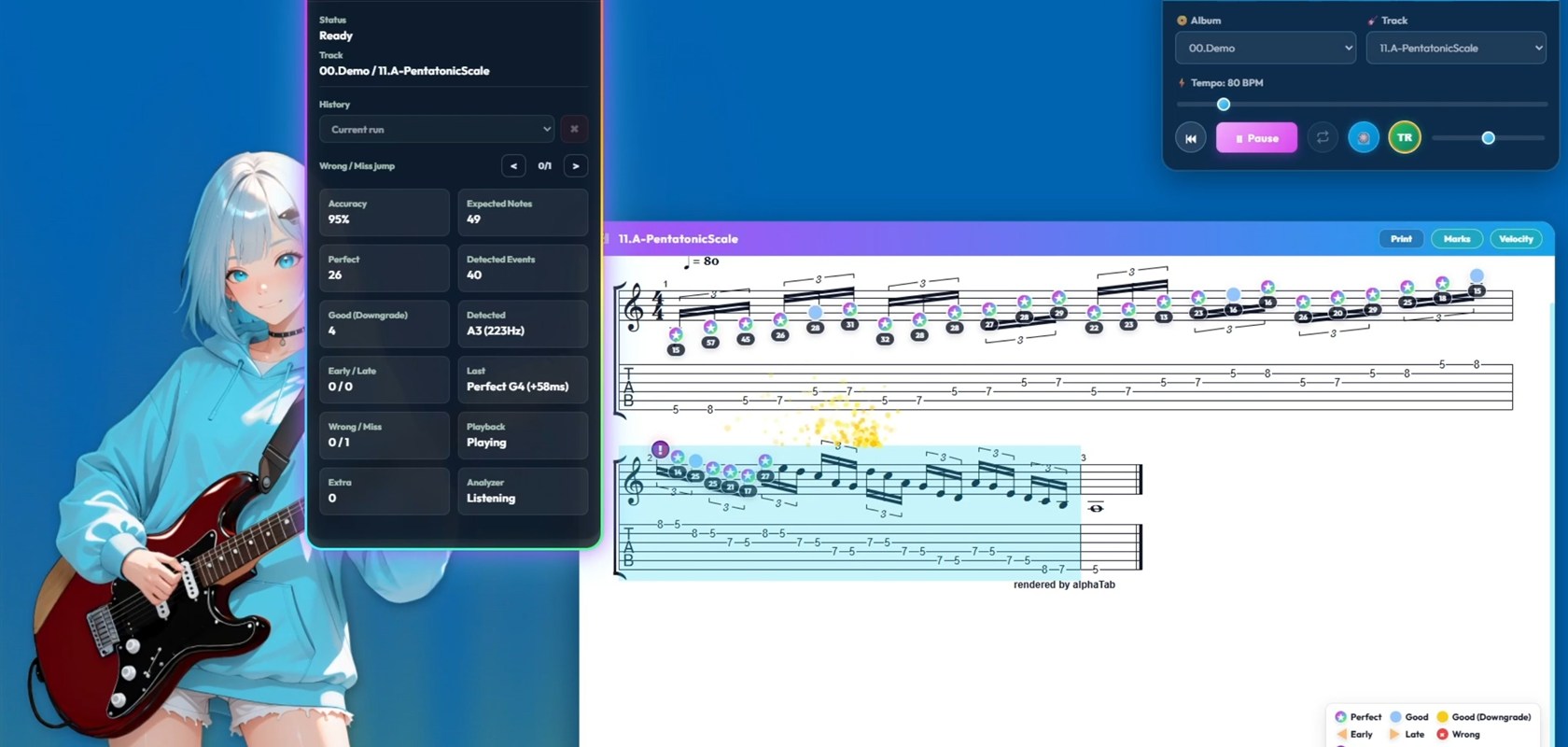Click the disc icon beside Album
1568x747 pixels.
point(1182,21)
